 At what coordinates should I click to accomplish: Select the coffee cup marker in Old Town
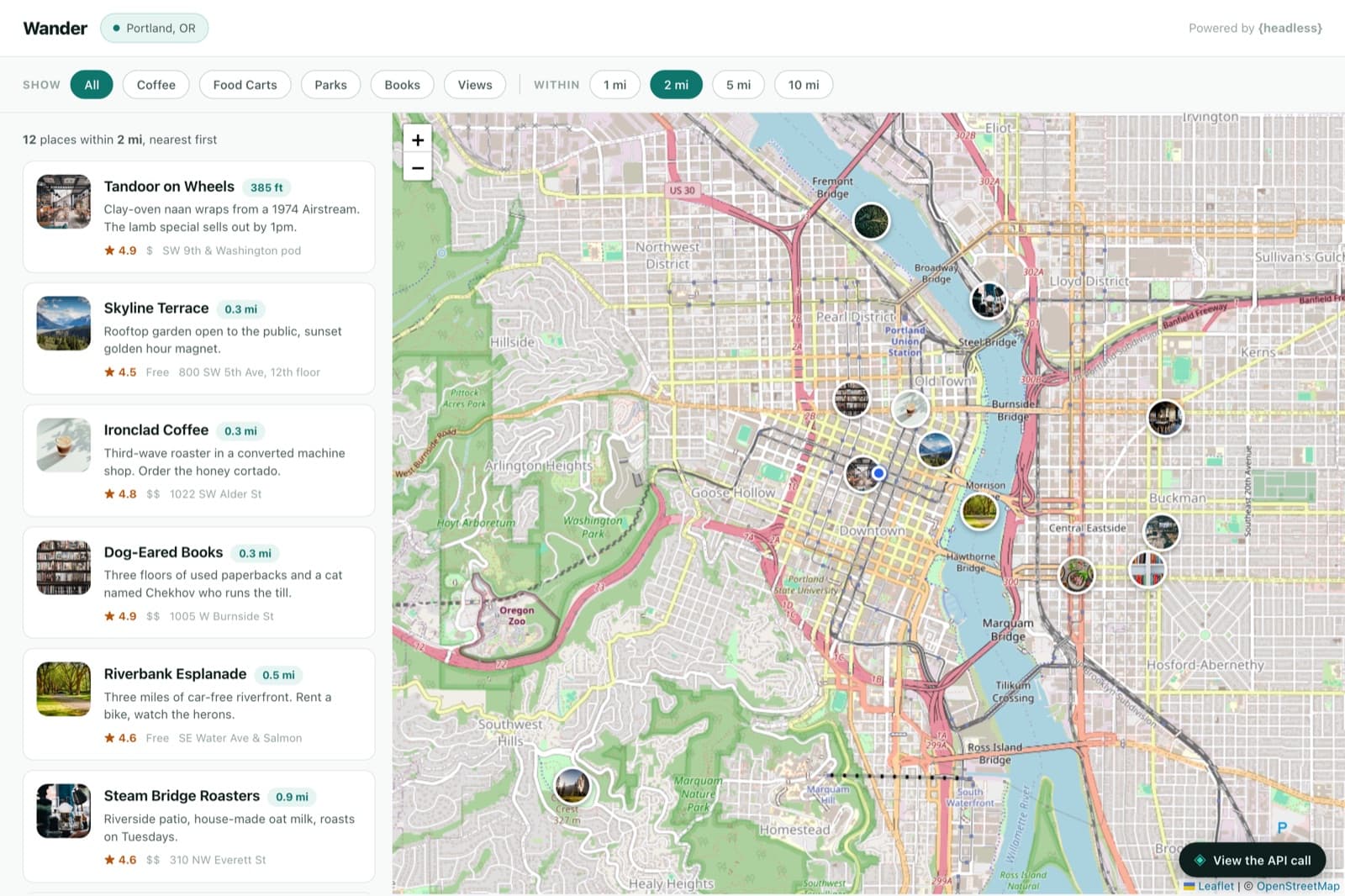pyautogui.click(x=910, y=409)
